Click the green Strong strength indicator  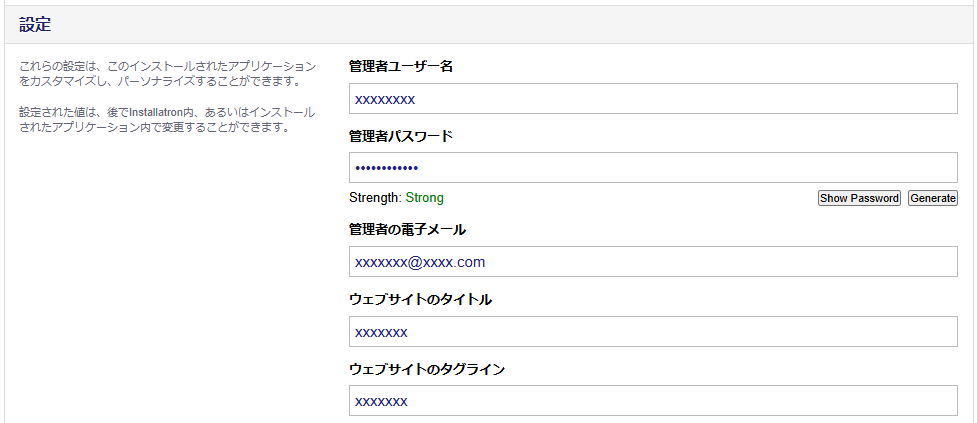coord(424,198)
